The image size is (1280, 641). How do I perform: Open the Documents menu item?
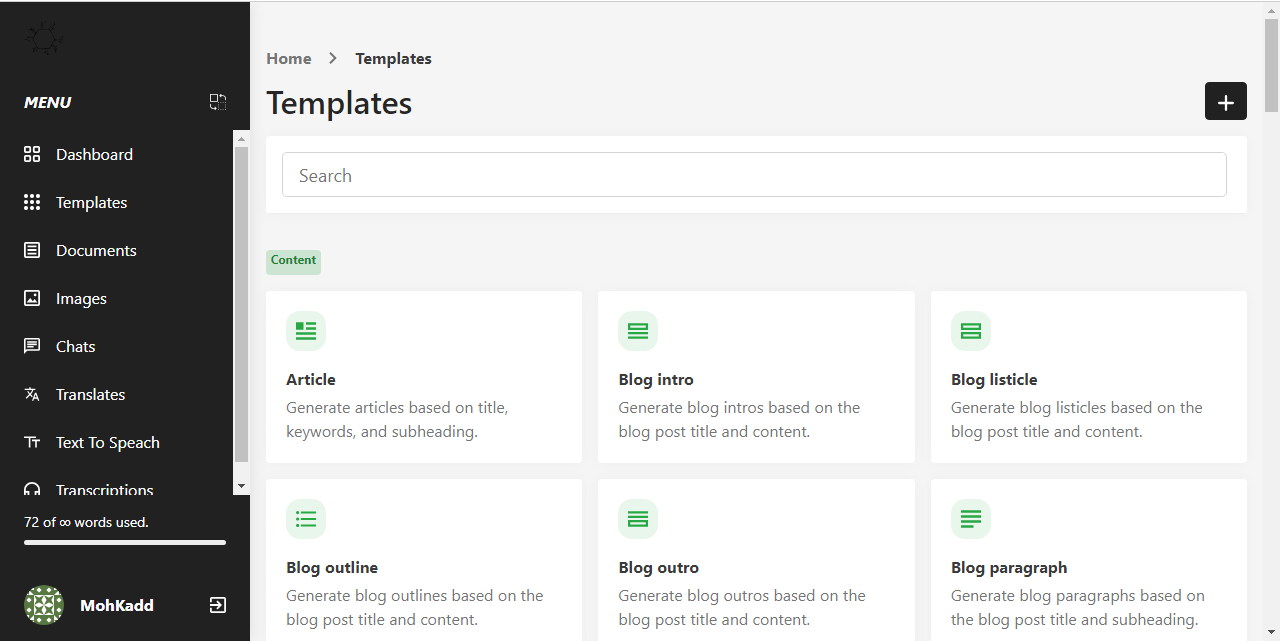click(96, 251)
